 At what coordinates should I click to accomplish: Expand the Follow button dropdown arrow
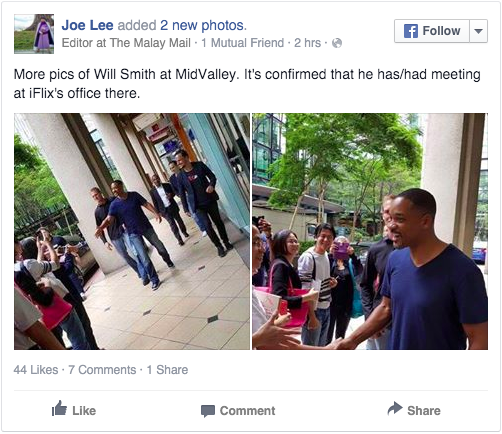tap(478, 31)
